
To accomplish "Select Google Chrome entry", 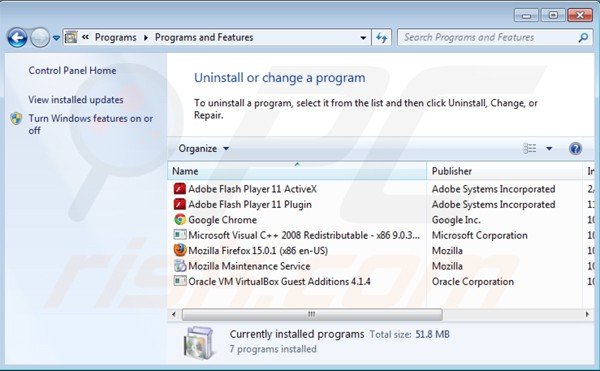I will click(222, 220).
